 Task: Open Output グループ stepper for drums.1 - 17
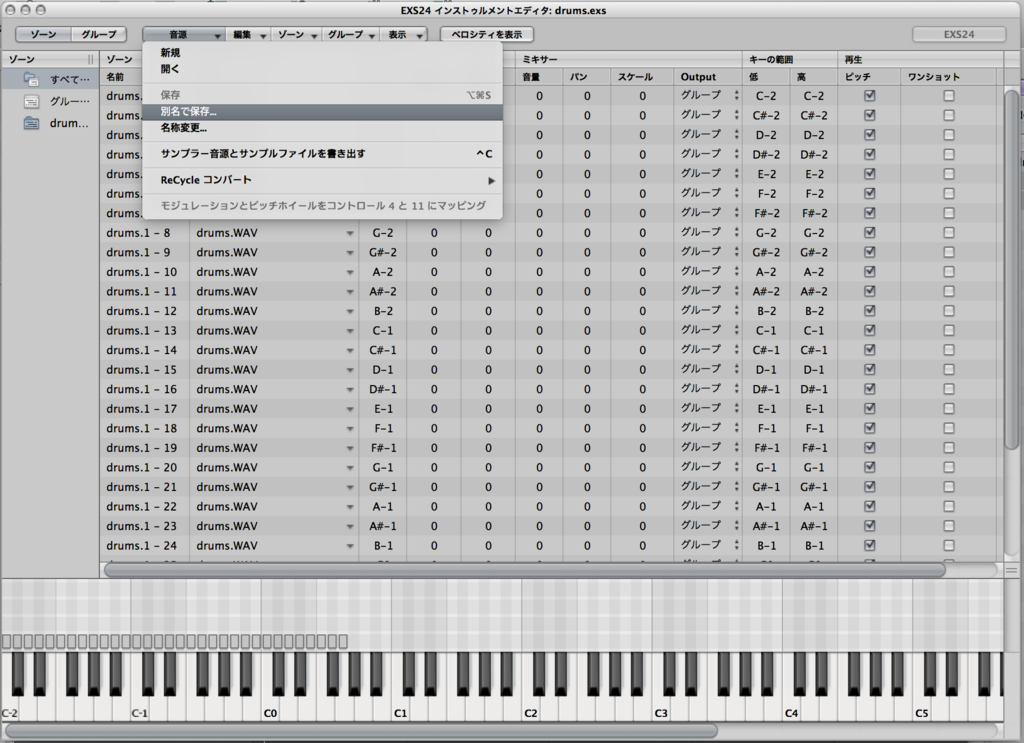(x=736, y=409)
